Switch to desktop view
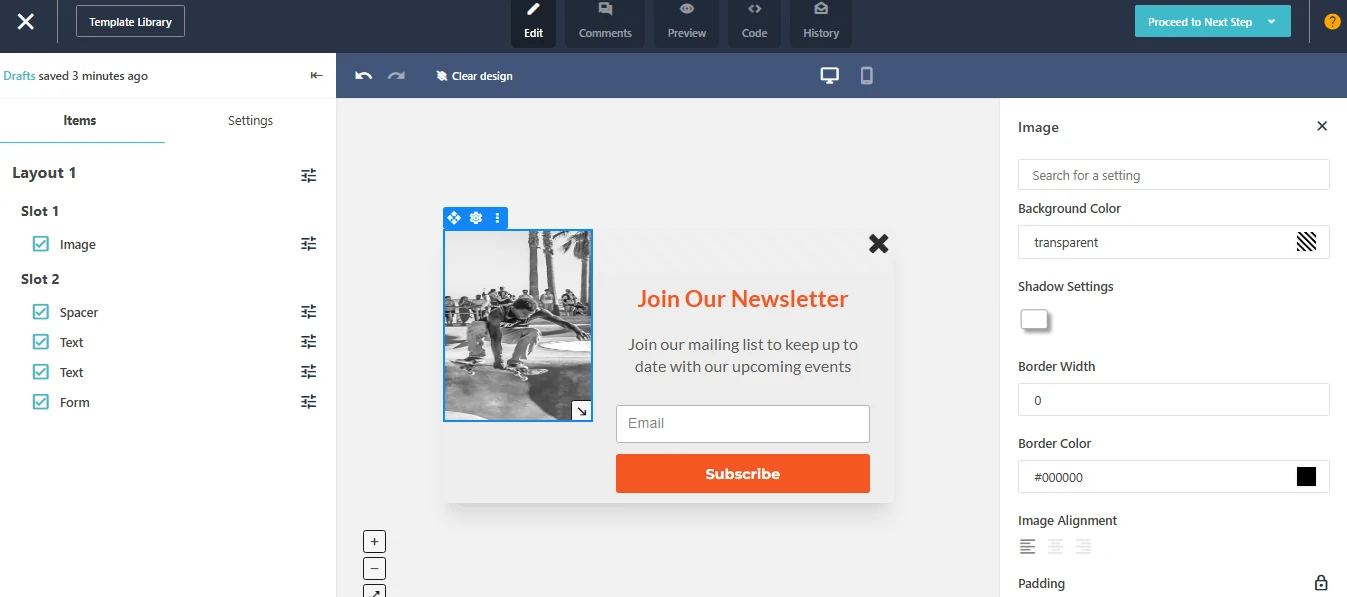 coord(829,75)
